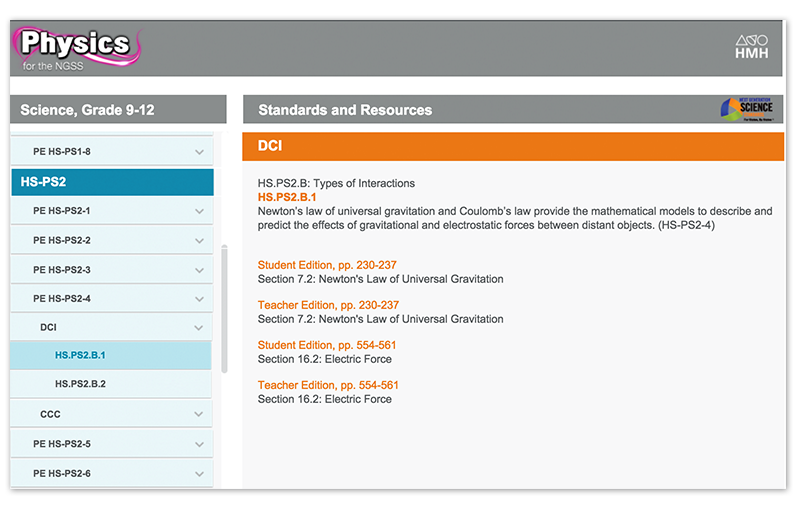
Task: Open Teacher Edition pp. 230-237 link
Action: pyautogui.click(x=328, y=305)
